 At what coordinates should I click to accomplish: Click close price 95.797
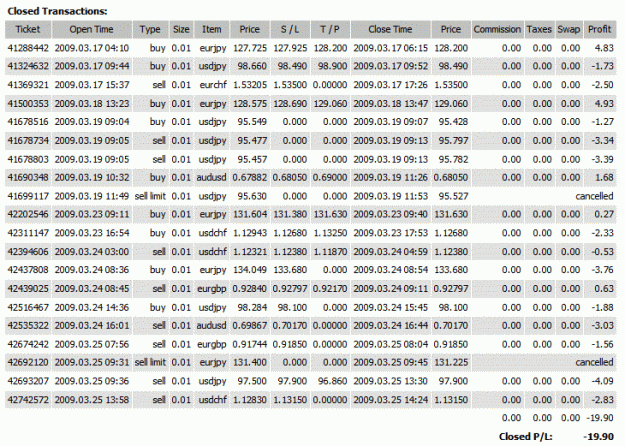453,141
